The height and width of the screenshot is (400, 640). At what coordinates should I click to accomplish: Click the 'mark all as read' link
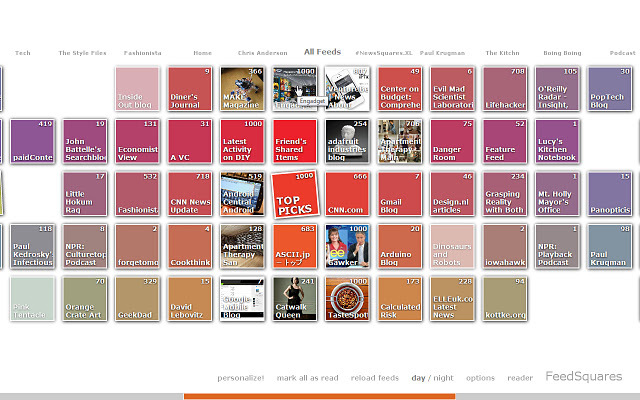click(x=307, y=378)
